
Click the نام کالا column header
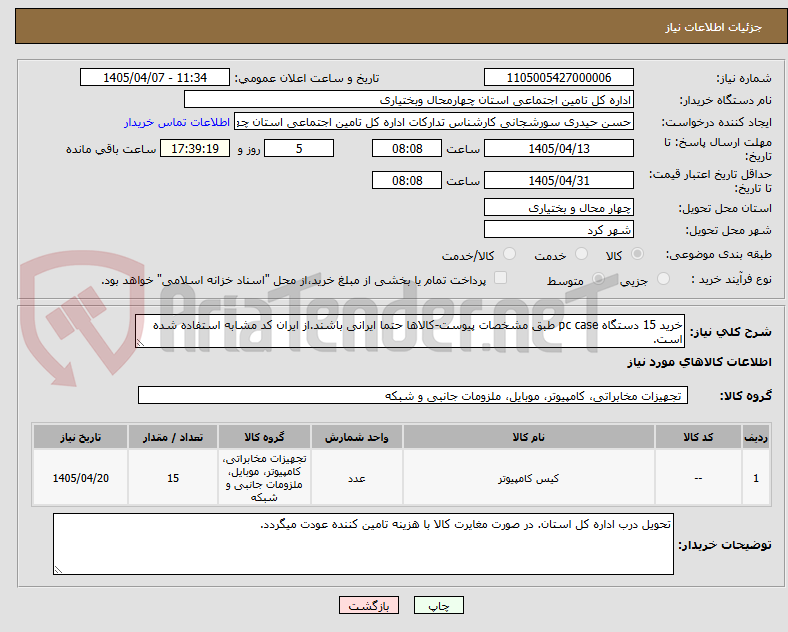529,437
